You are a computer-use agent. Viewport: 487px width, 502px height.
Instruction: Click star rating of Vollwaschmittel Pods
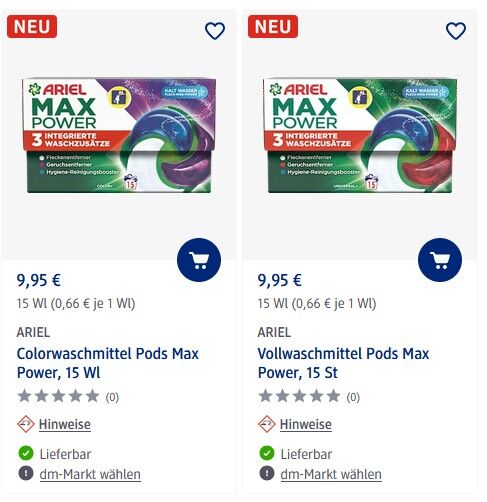click(x=300, y=396)
